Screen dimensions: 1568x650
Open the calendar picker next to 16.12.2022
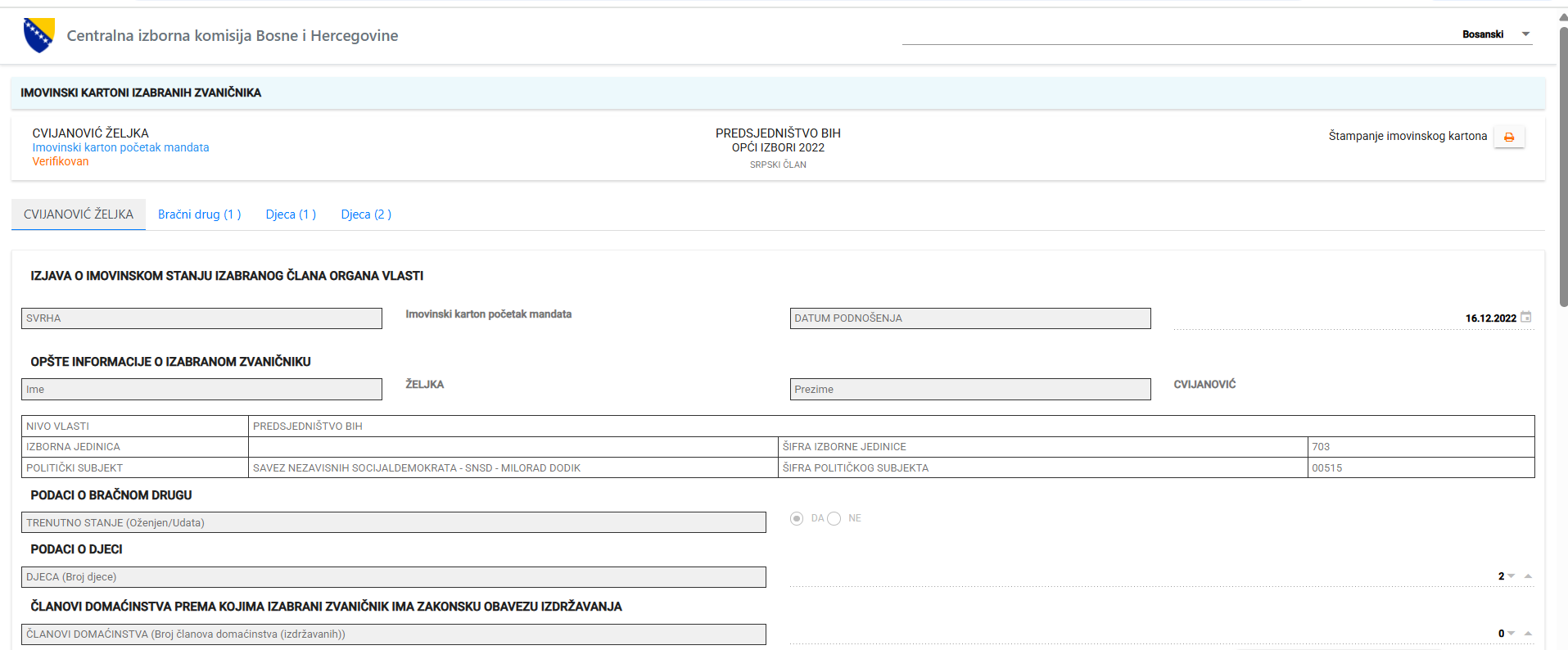[1525, 317]
